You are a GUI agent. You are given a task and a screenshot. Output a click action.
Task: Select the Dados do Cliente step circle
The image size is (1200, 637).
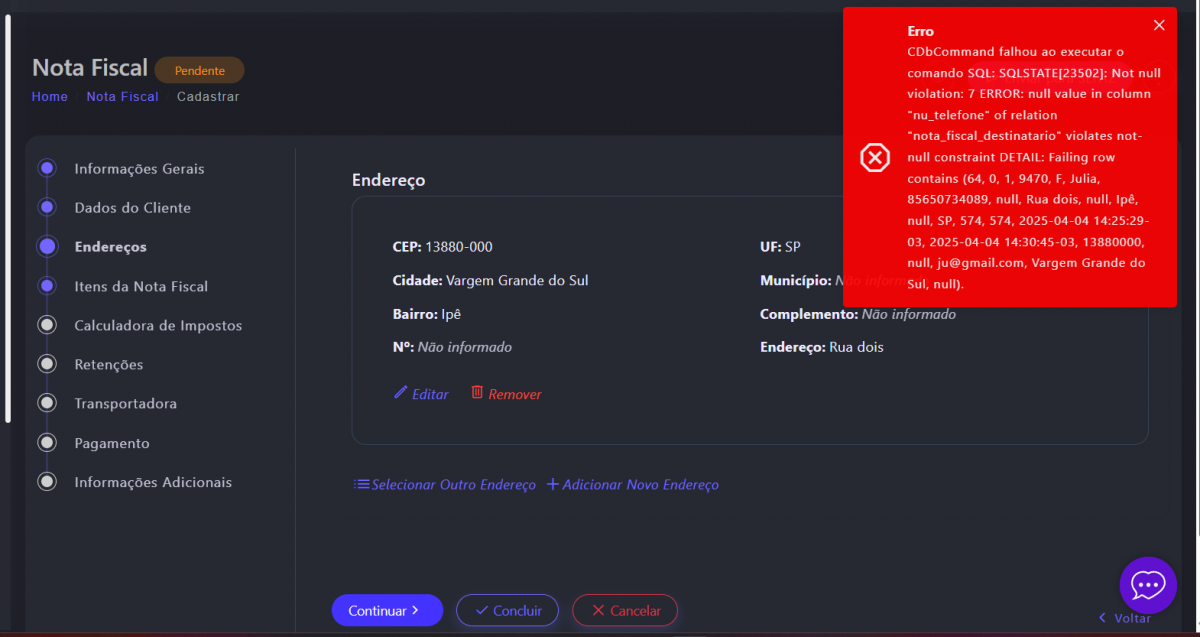[47, 208]
